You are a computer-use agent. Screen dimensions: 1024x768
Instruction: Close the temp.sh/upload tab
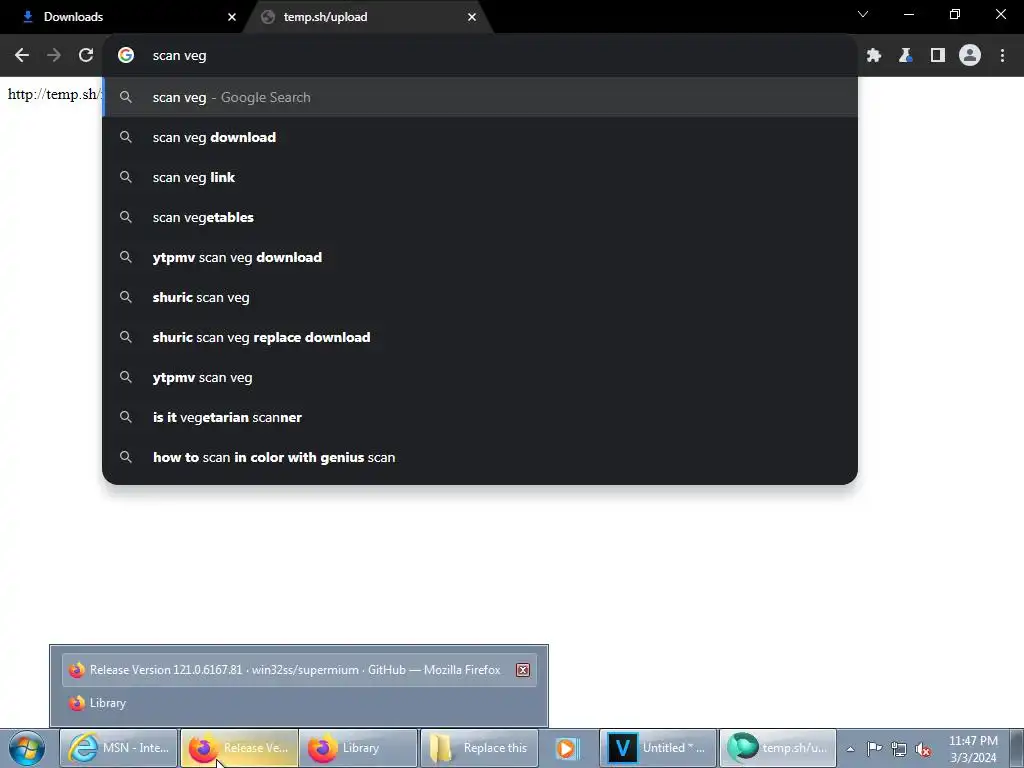pyautogui.click(x=472, y=17)
